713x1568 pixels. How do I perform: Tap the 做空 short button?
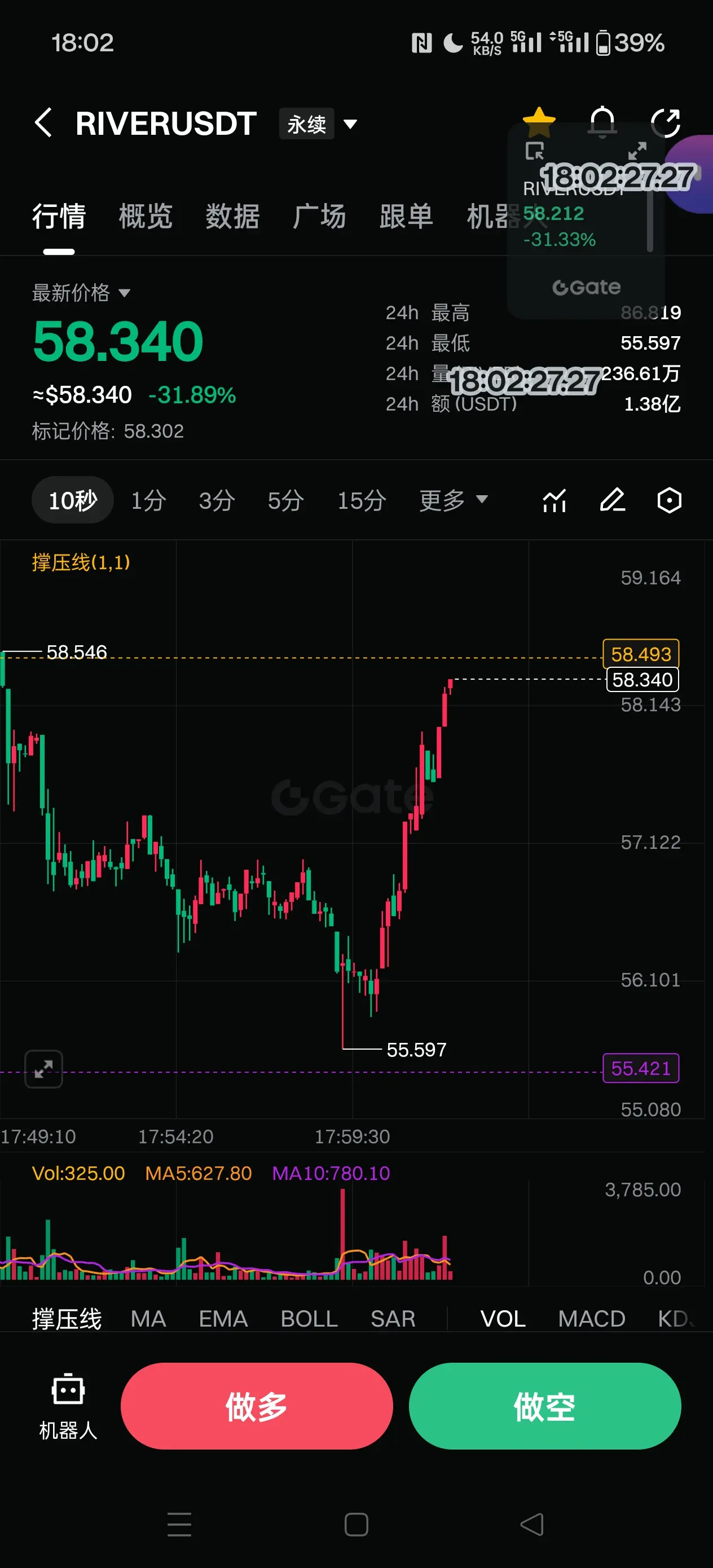coord(544,1406)
